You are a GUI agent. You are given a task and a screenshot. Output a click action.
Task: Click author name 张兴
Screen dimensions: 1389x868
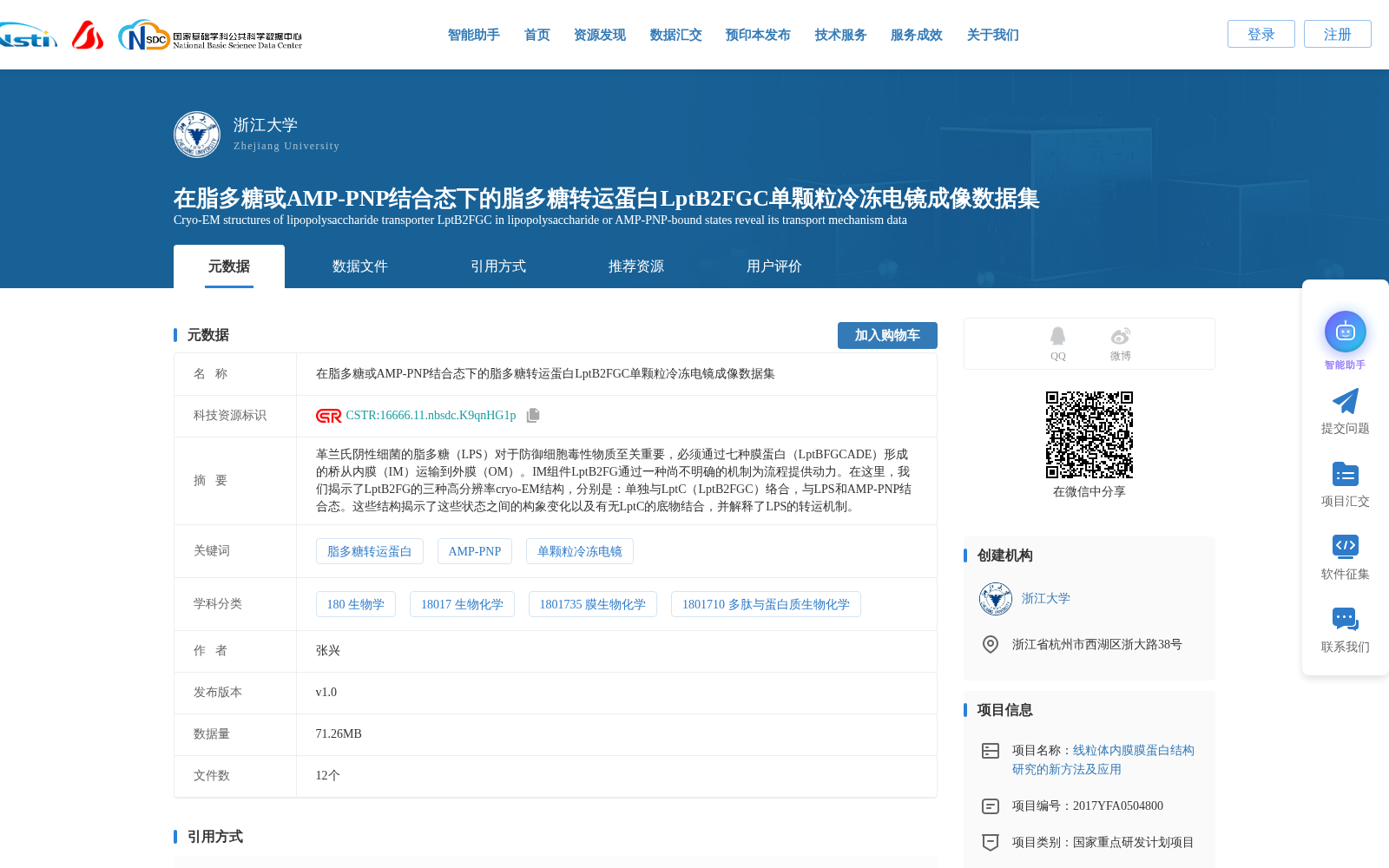point(328,651)
